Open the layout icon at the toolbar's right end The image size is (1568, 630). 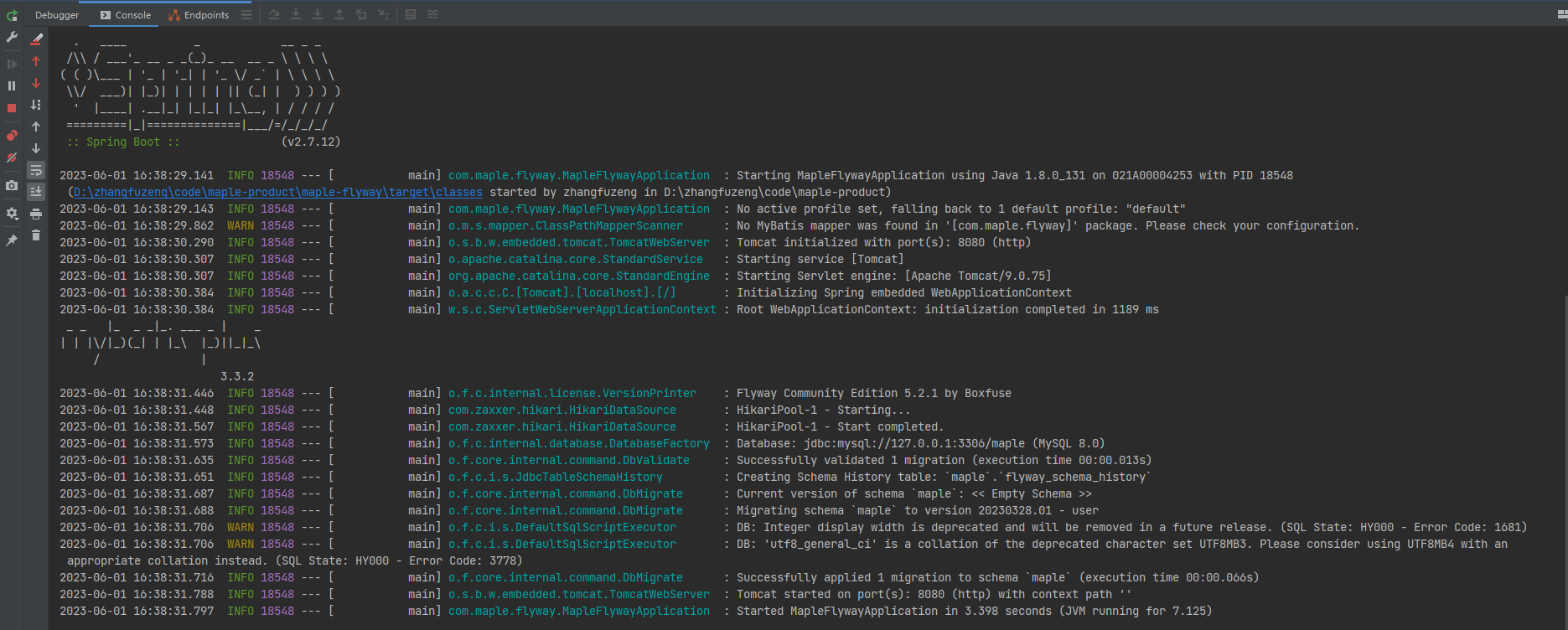coord(1561,14)
